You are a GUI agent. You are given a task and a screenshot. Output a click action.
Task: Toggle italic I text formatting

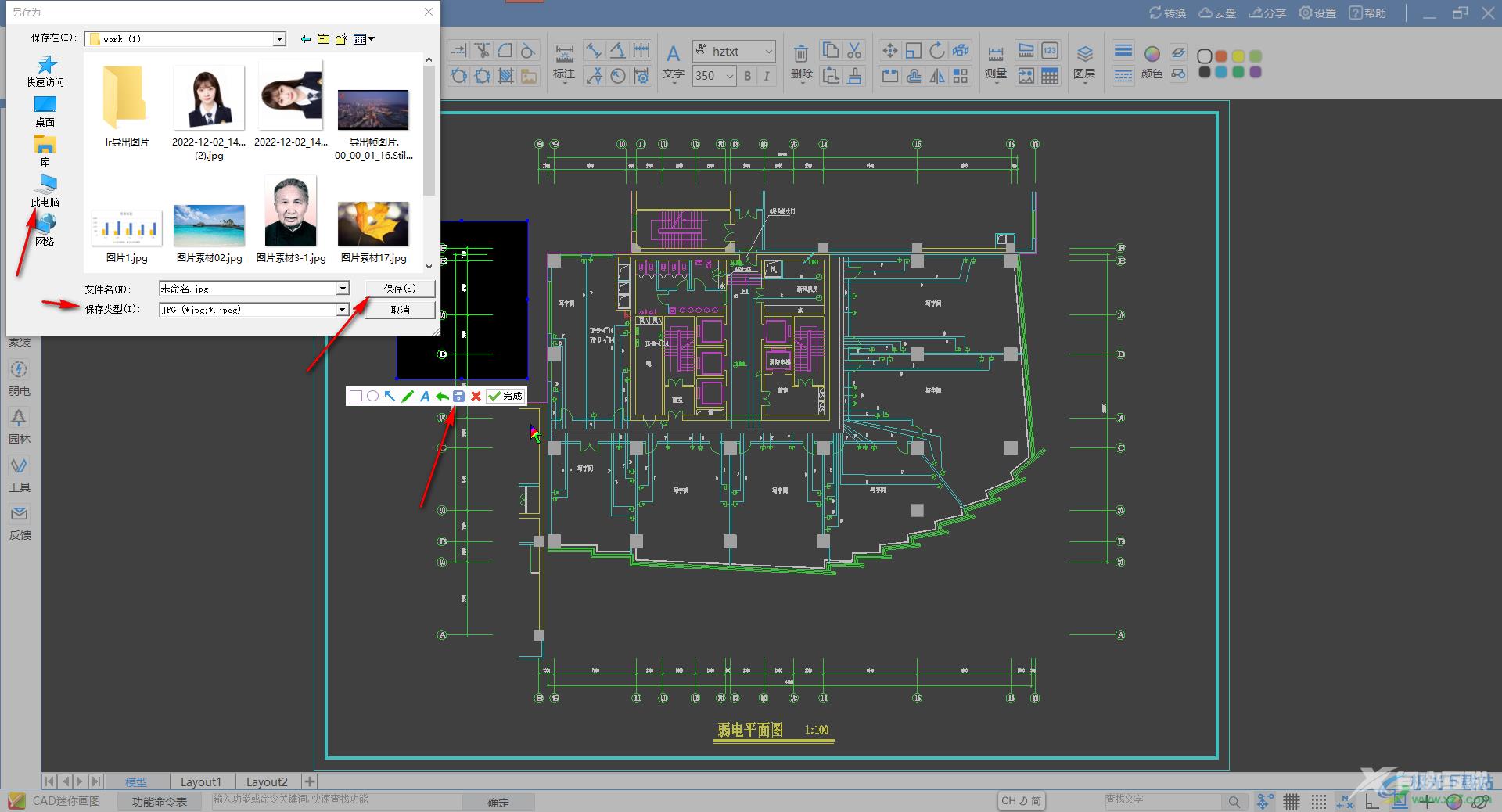[x=767, y=76]
